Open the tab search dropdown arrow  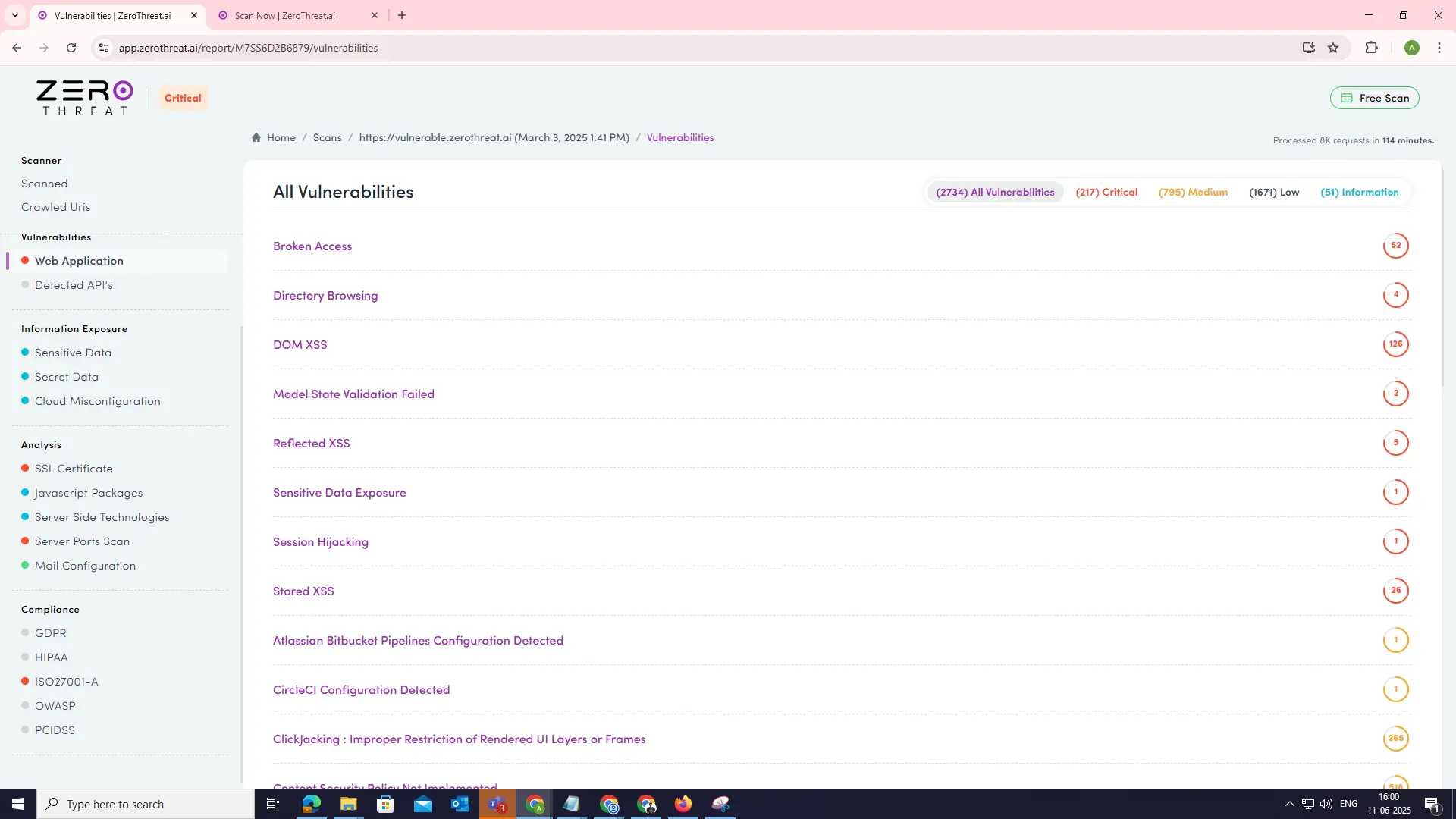pyautogui.click(x=14, y=15)
